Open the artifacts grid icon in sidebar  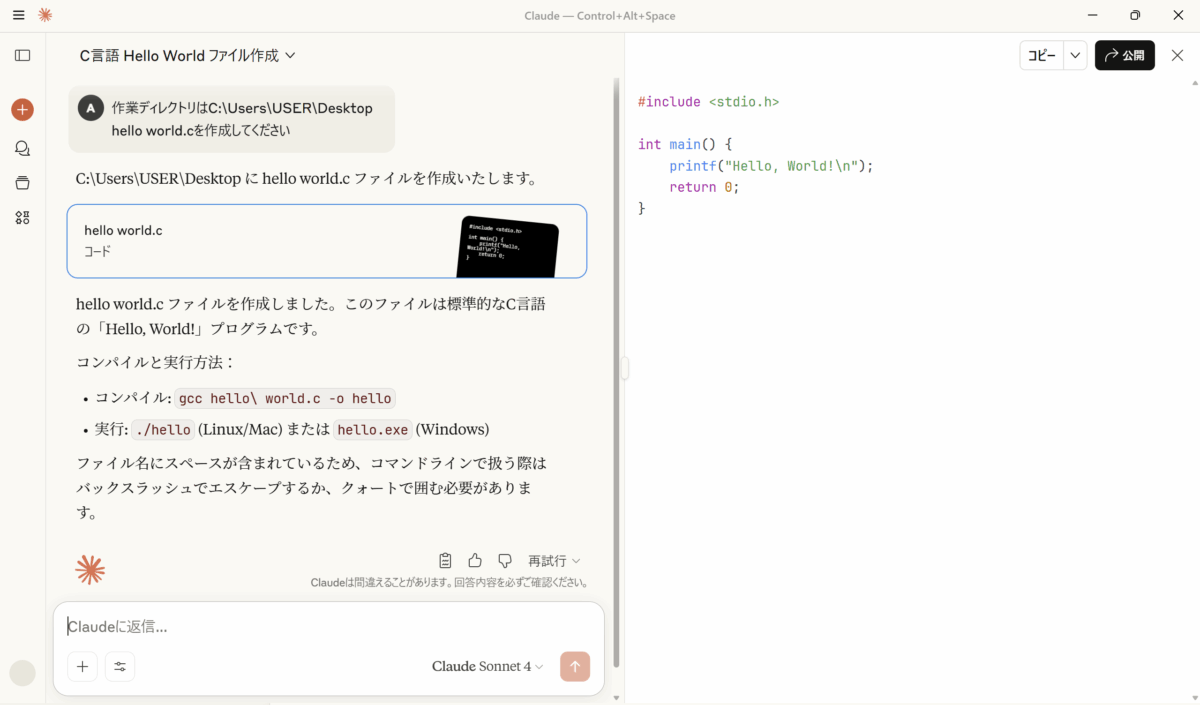pyautogui.click(x=22, y=218)
